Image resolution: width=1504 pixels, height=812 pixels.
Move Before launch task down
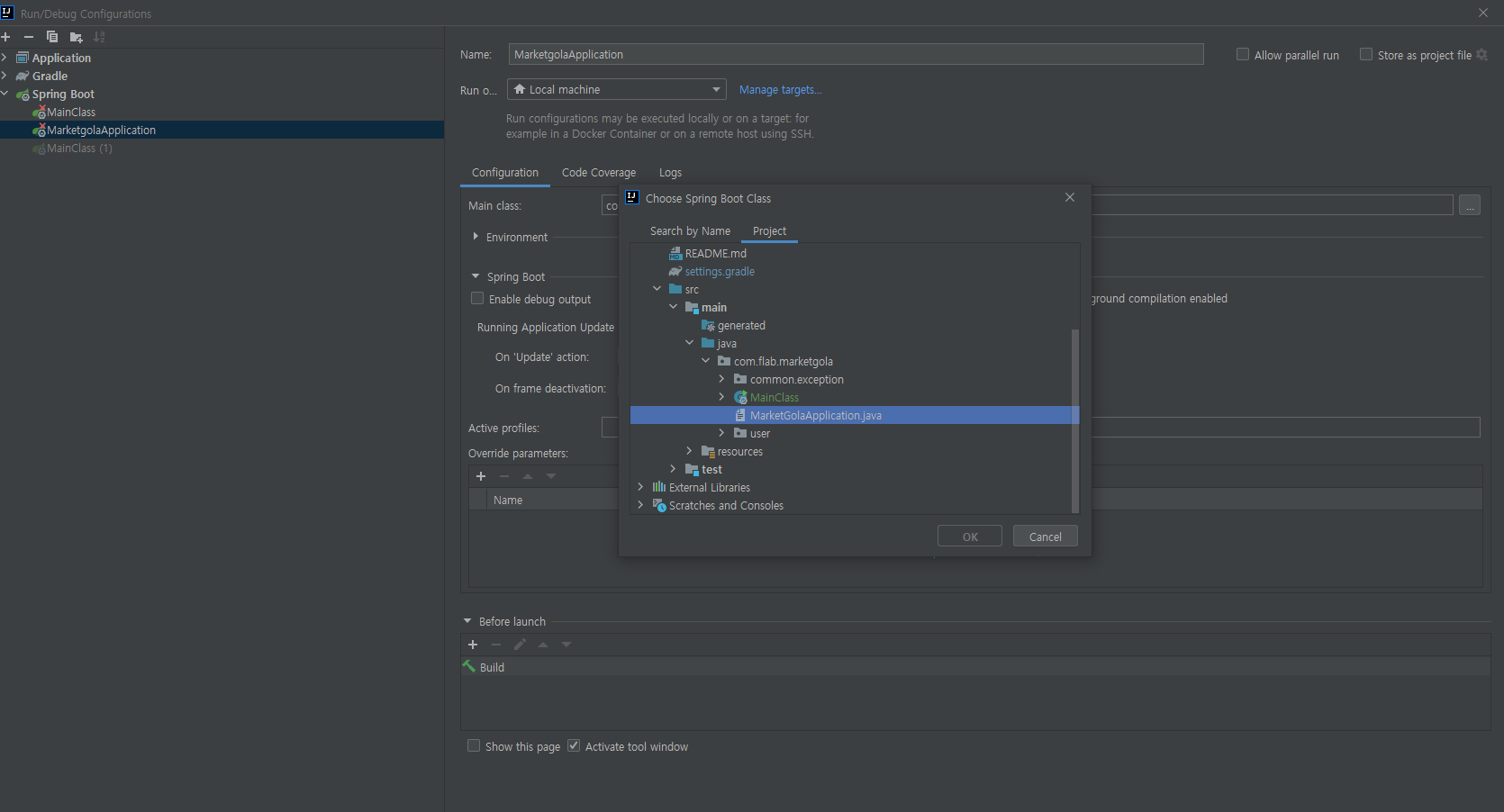(566, 645)
